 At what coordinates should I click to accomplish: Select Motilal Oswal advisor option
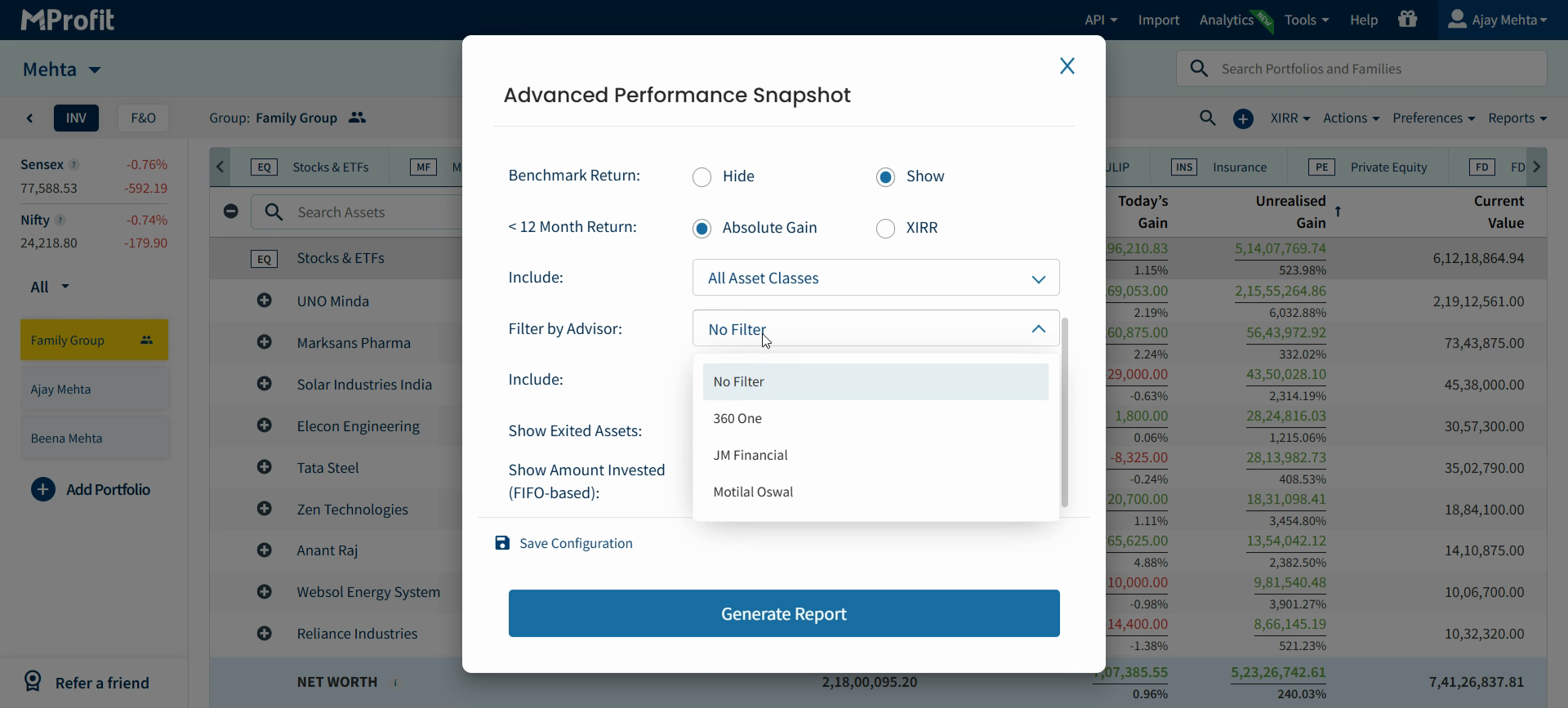[875, 492]
